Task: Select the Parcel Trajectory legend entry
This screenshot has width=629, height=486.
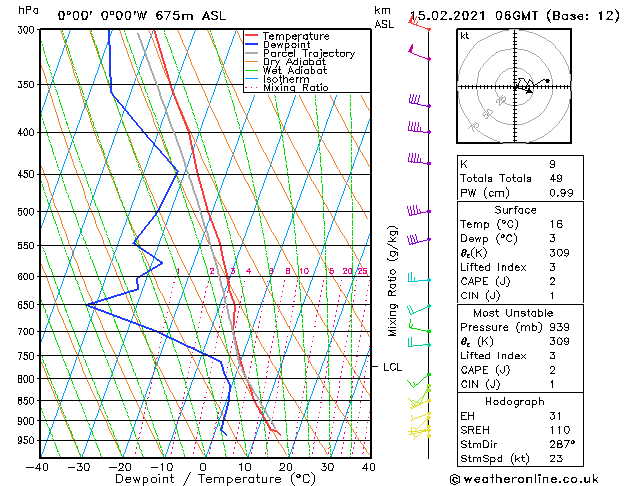Action: 308,54
